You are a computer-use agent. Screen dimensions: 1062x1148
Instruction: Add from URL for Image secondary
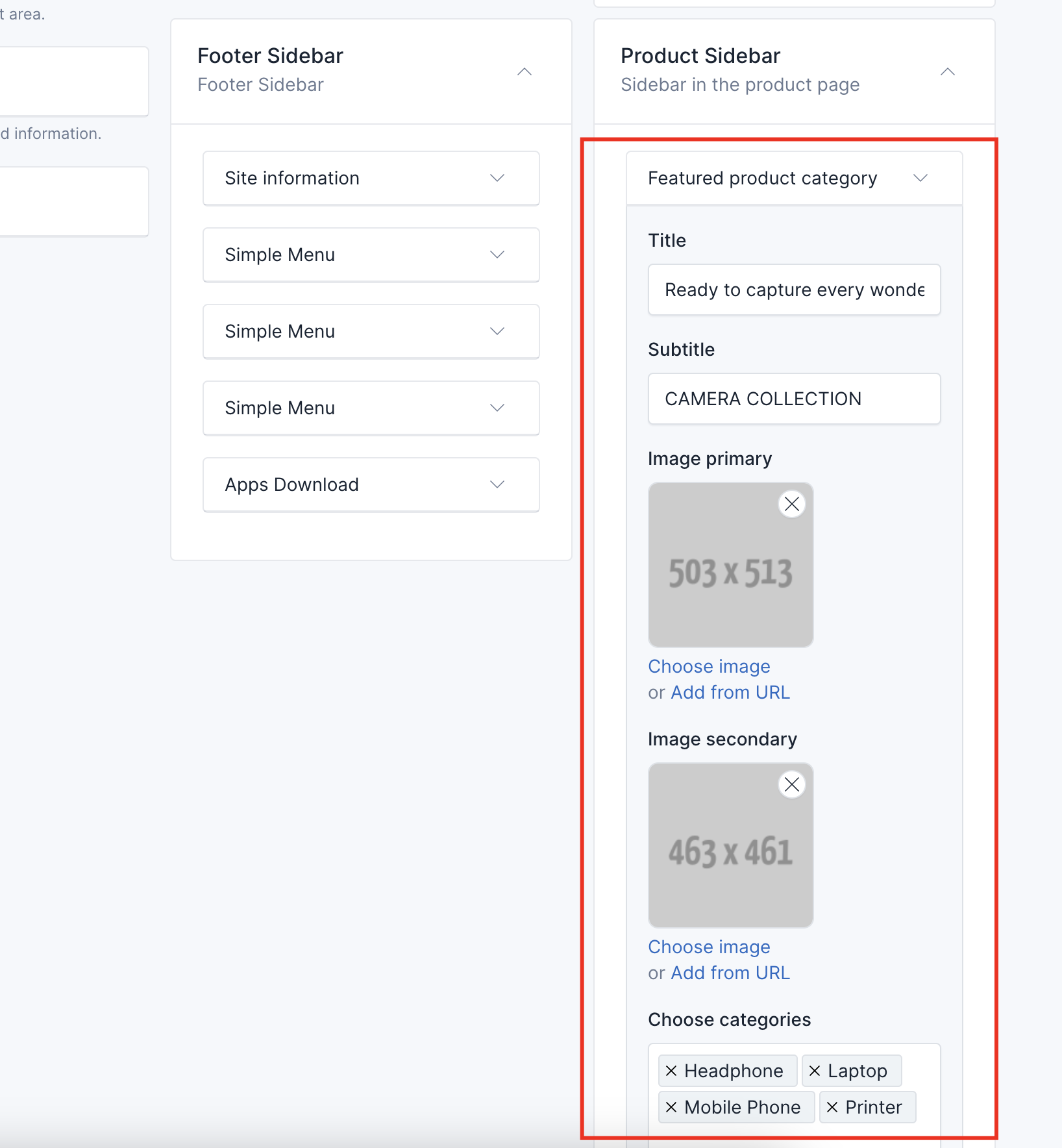(730, 973)
